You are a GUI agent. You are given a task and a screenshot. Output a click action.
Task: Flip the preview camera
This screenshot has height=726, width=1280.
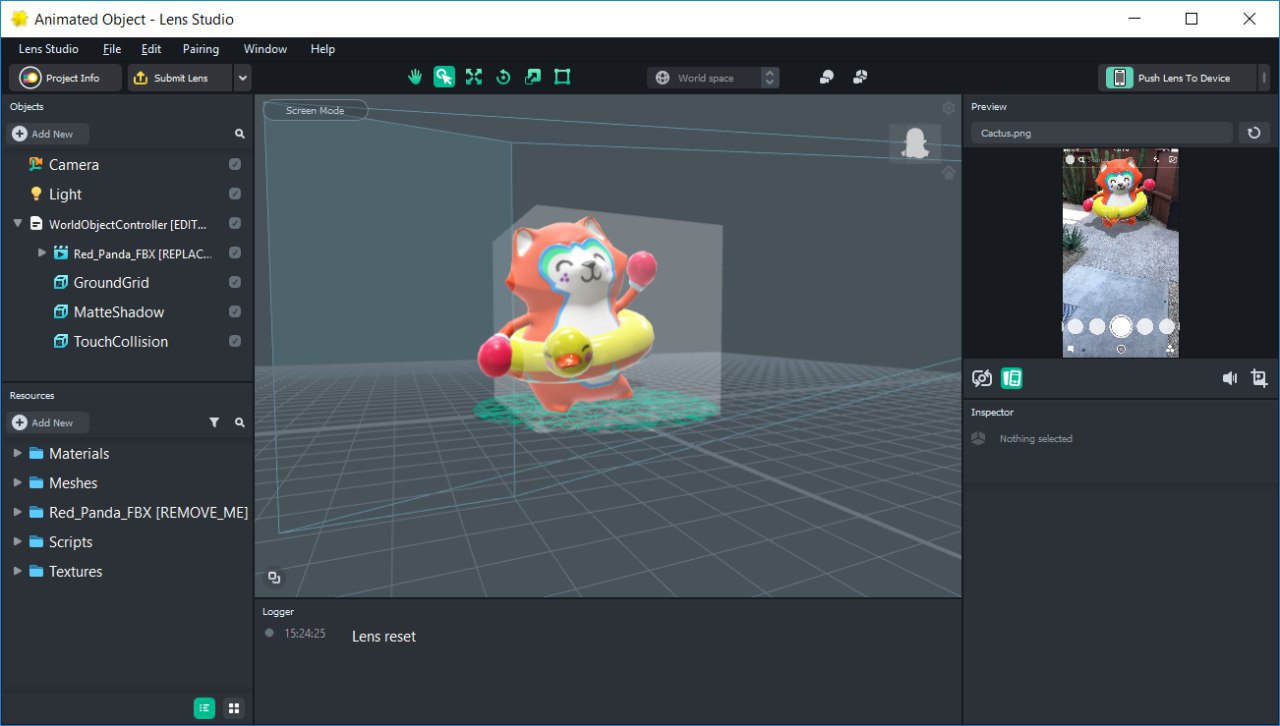982,378
